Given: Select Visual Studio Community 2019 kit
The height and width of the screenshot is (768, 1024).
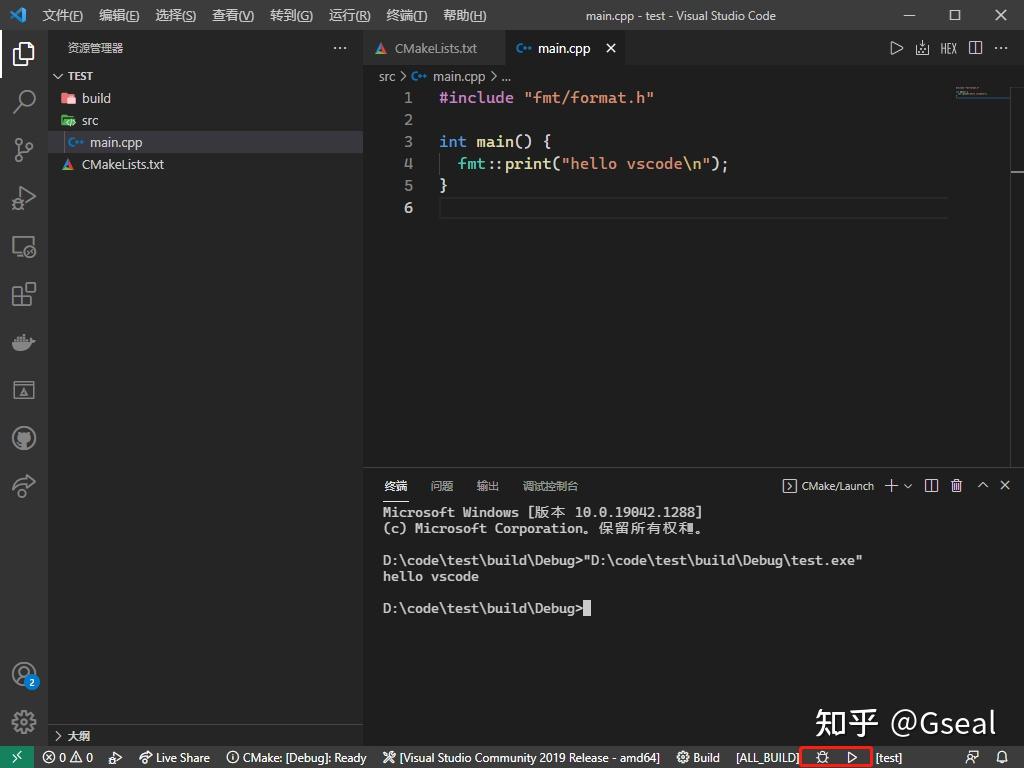Looking at the screenshot, I should coord(521,758).
